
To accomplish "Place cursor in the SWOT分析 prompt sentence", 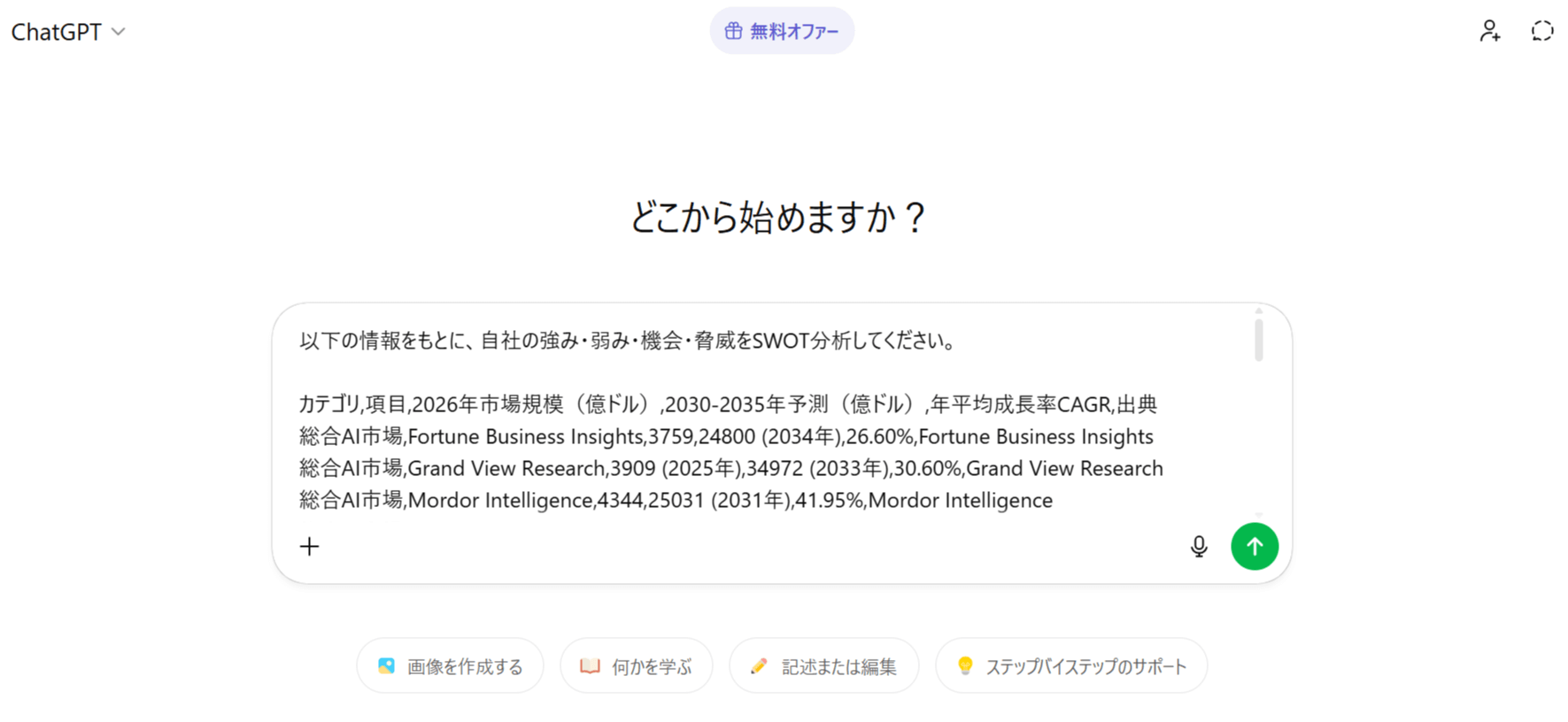I will pyautogui.click(x=629, y=341).
